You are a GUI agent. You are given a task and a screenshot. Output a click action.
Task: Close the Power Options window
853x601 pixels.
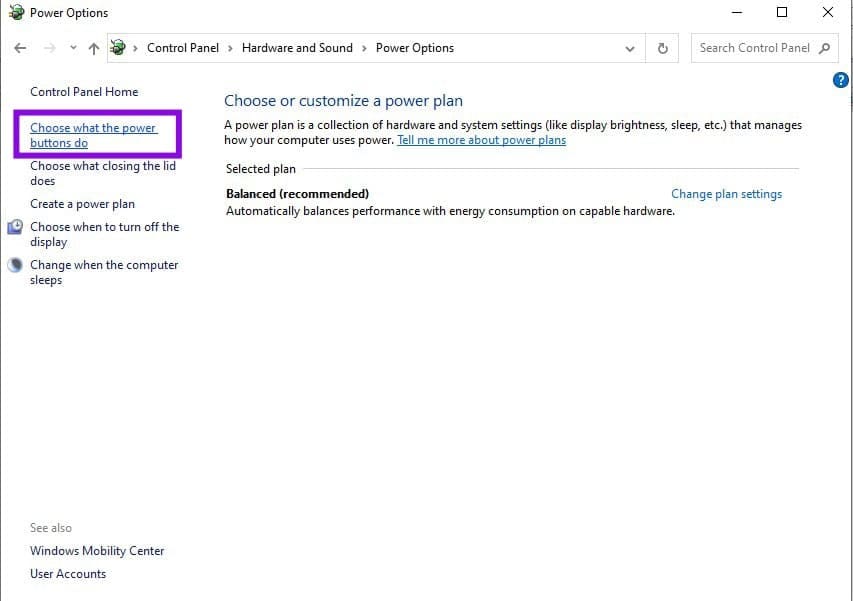pos(827,12)
